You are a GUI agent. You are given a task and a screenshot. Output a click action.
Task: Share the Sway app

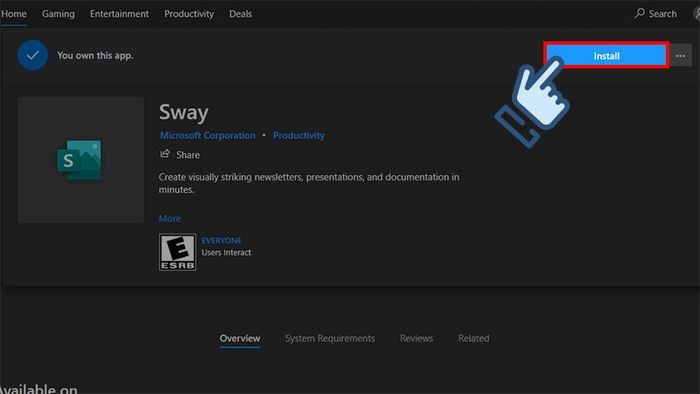[x=180, y=154]
